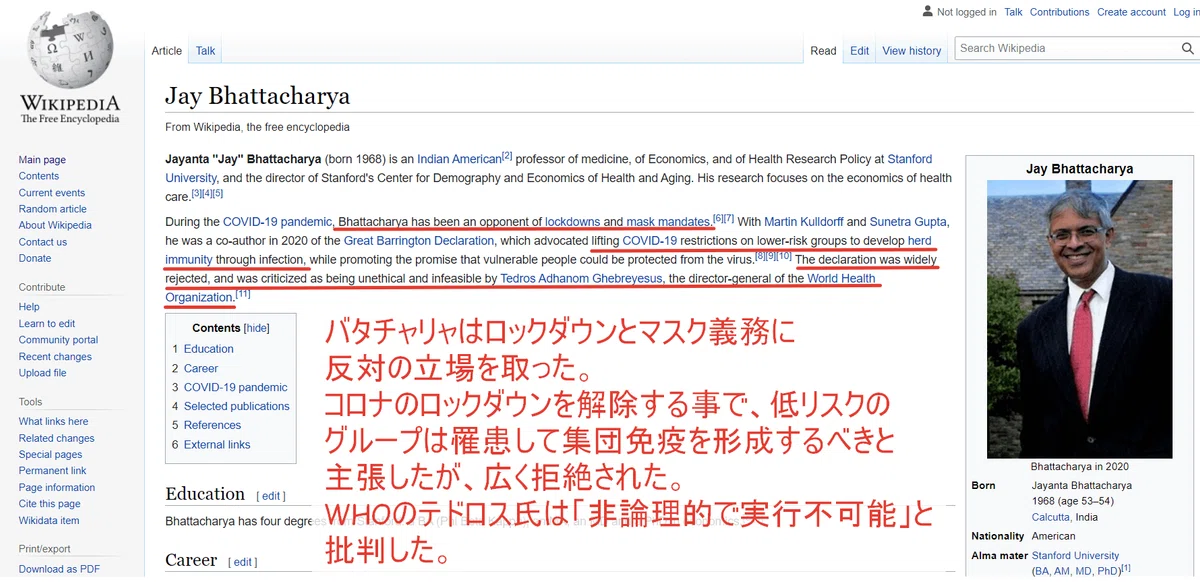Open the Stanford University alma mater link
The width and height of the screenshot is (1200, 582).
click(1075, 555)
